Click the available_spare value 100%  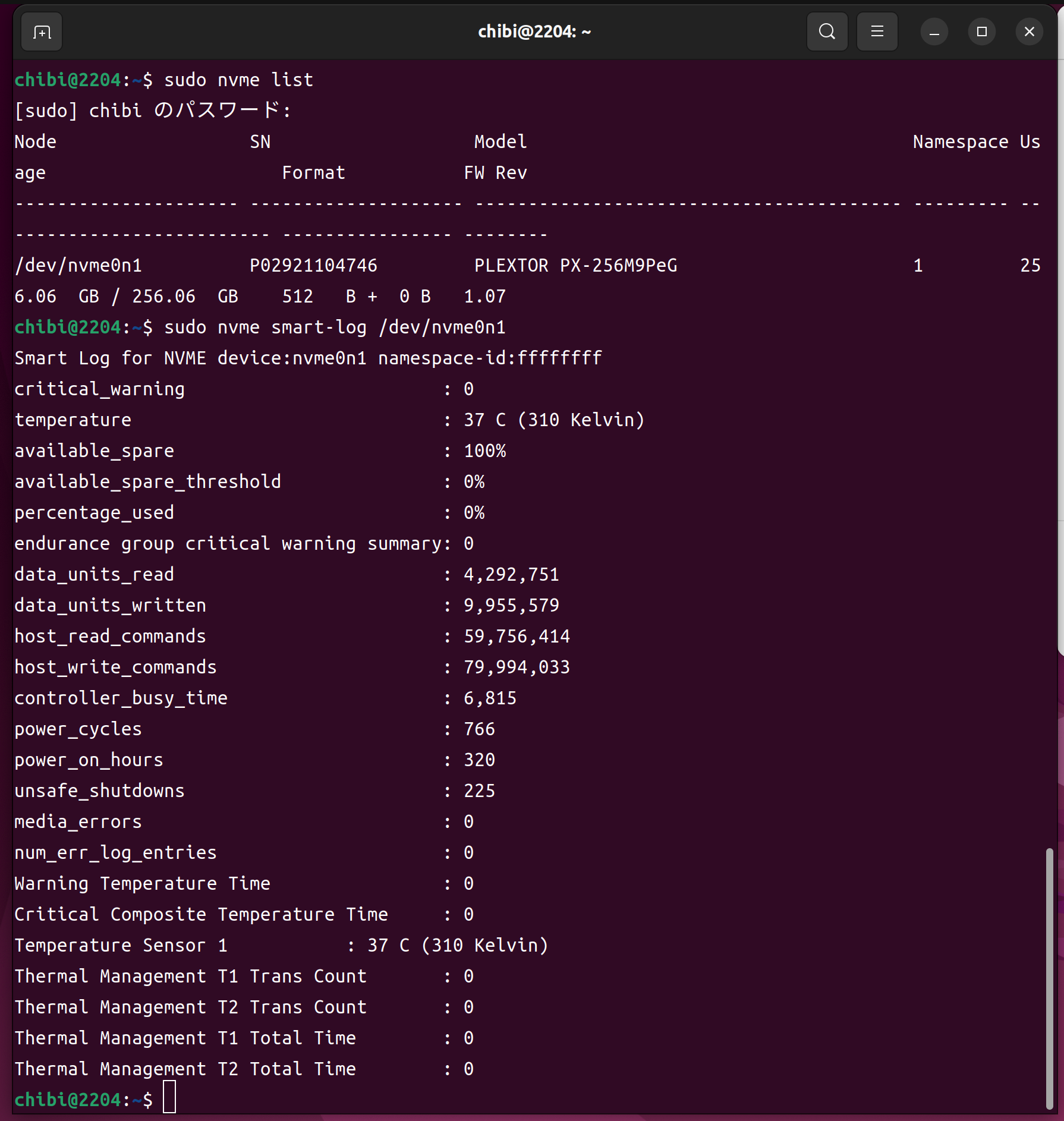tap(484, 451)
